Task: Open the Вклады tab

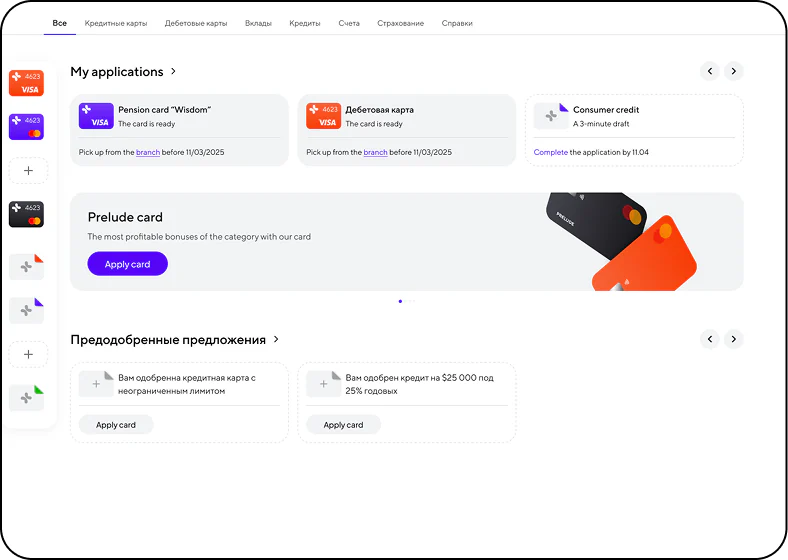Action: click(x=258, y=23)
